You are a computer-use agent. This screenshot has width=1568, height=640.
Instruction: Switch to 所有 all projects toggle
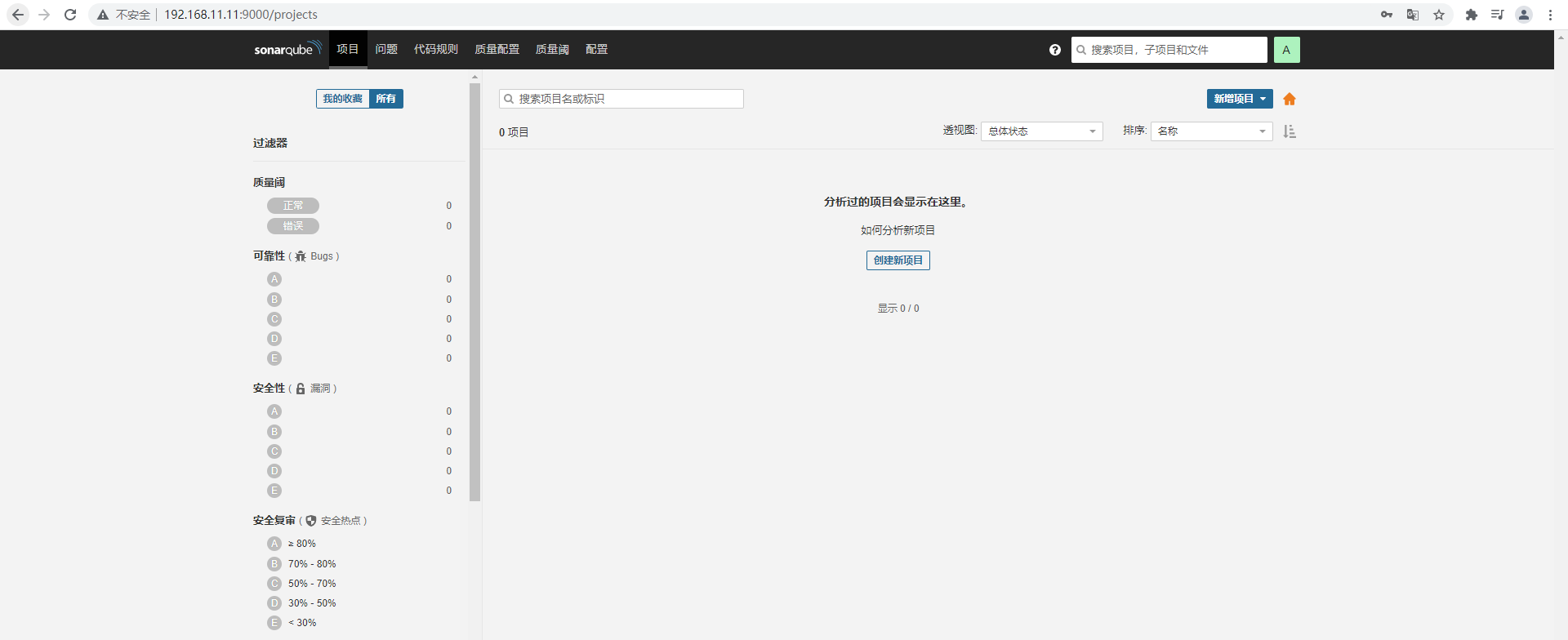[x=386, y=99]
